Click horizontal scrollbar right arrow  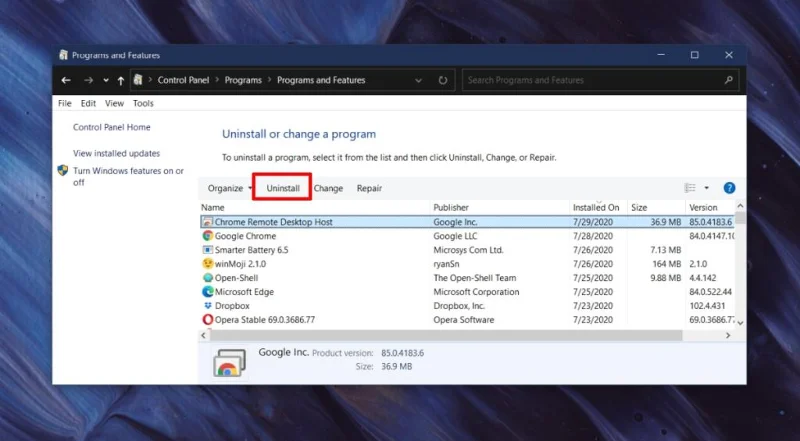click(x=728, y=335)
